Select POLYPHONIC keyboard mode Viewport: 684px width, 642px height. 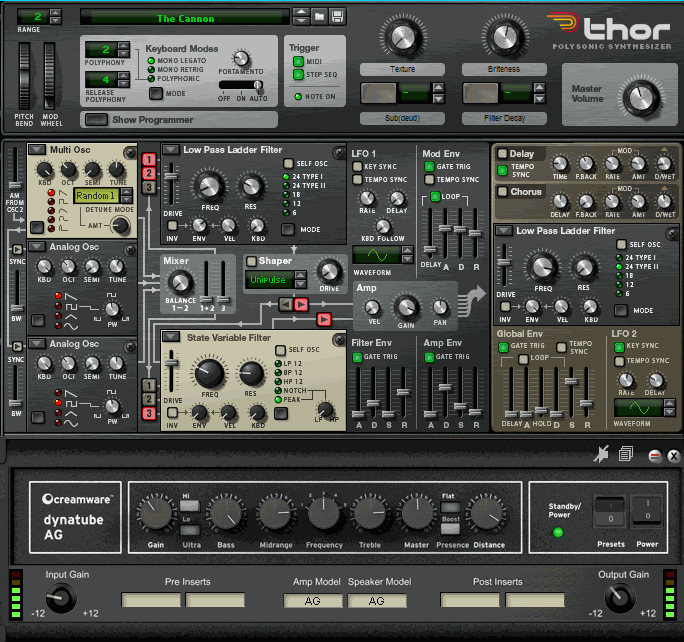point(151,79)
